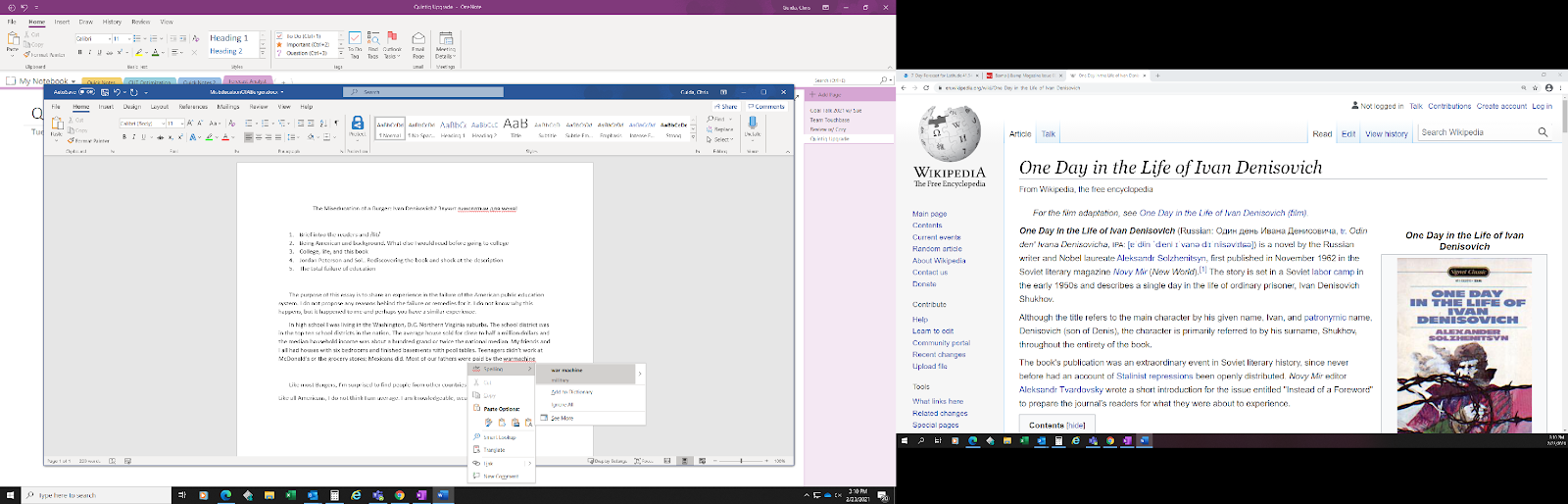The width and height of the screenshot is (1568, 504).
Task: Expand My Notebook dropdown in OneNote
Action: click(x=72, y=81)
